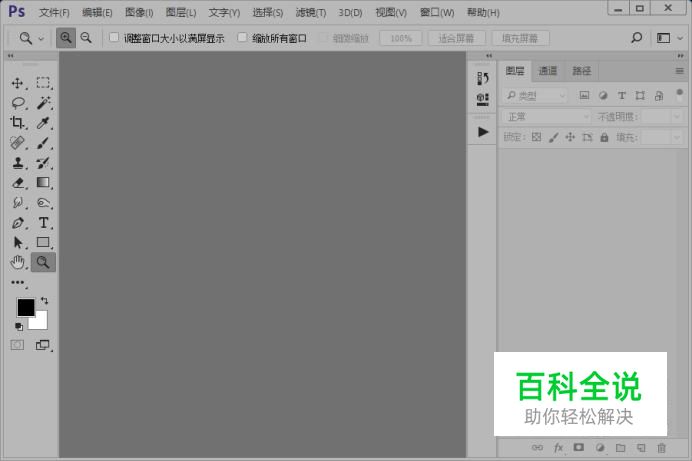Click the foreground black color swatch
Viewport: 692px width, 461px height.
click(24, 306)
